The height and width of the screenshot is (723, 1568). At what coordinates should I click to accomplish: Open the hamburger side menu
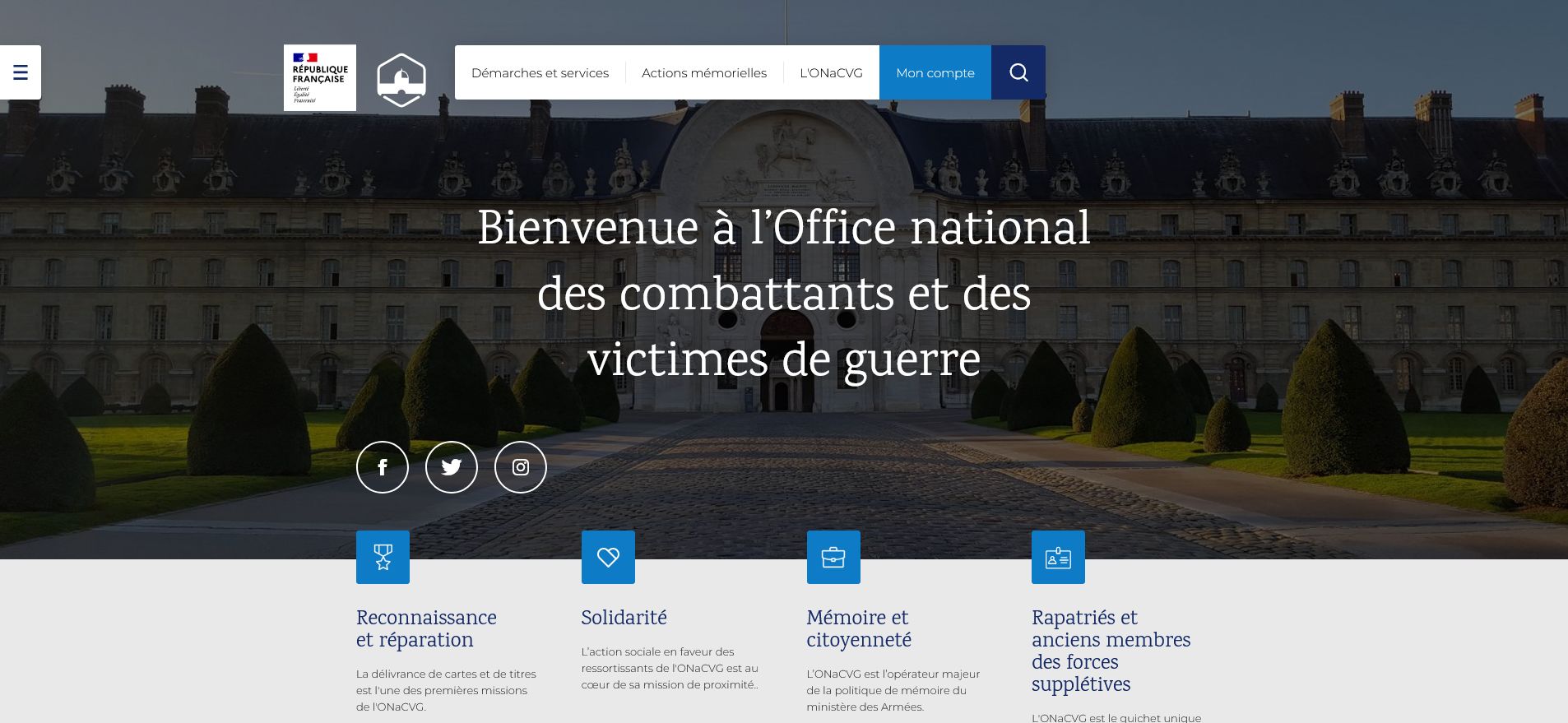21,72
